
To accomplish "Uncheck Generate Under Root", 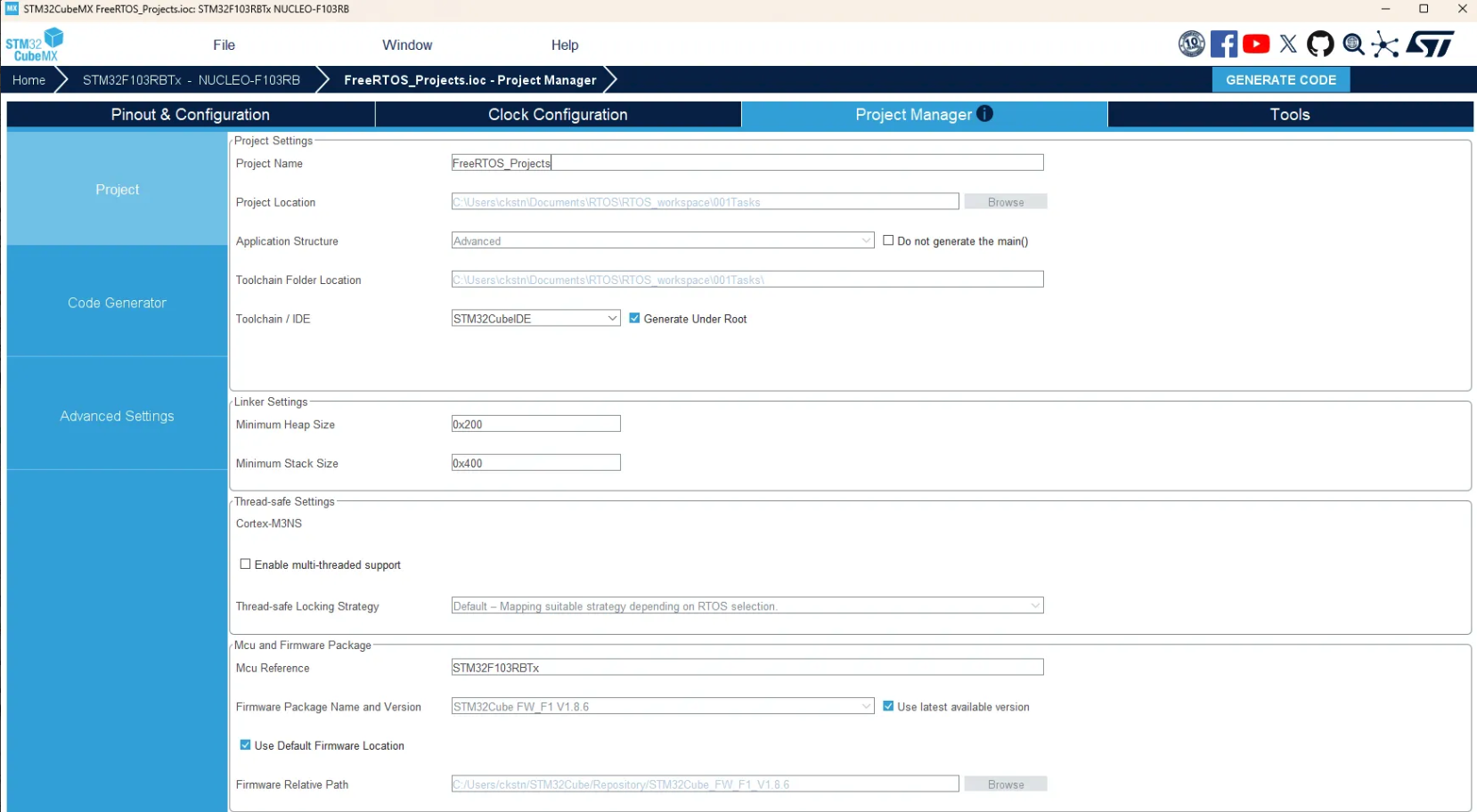I will tap(634, 318).
